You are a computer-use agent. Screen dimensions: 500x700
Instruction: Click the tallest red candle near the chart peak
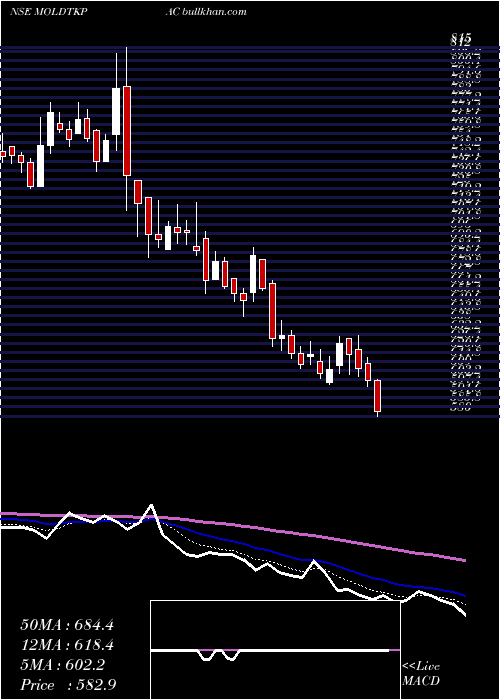point(127,130)
